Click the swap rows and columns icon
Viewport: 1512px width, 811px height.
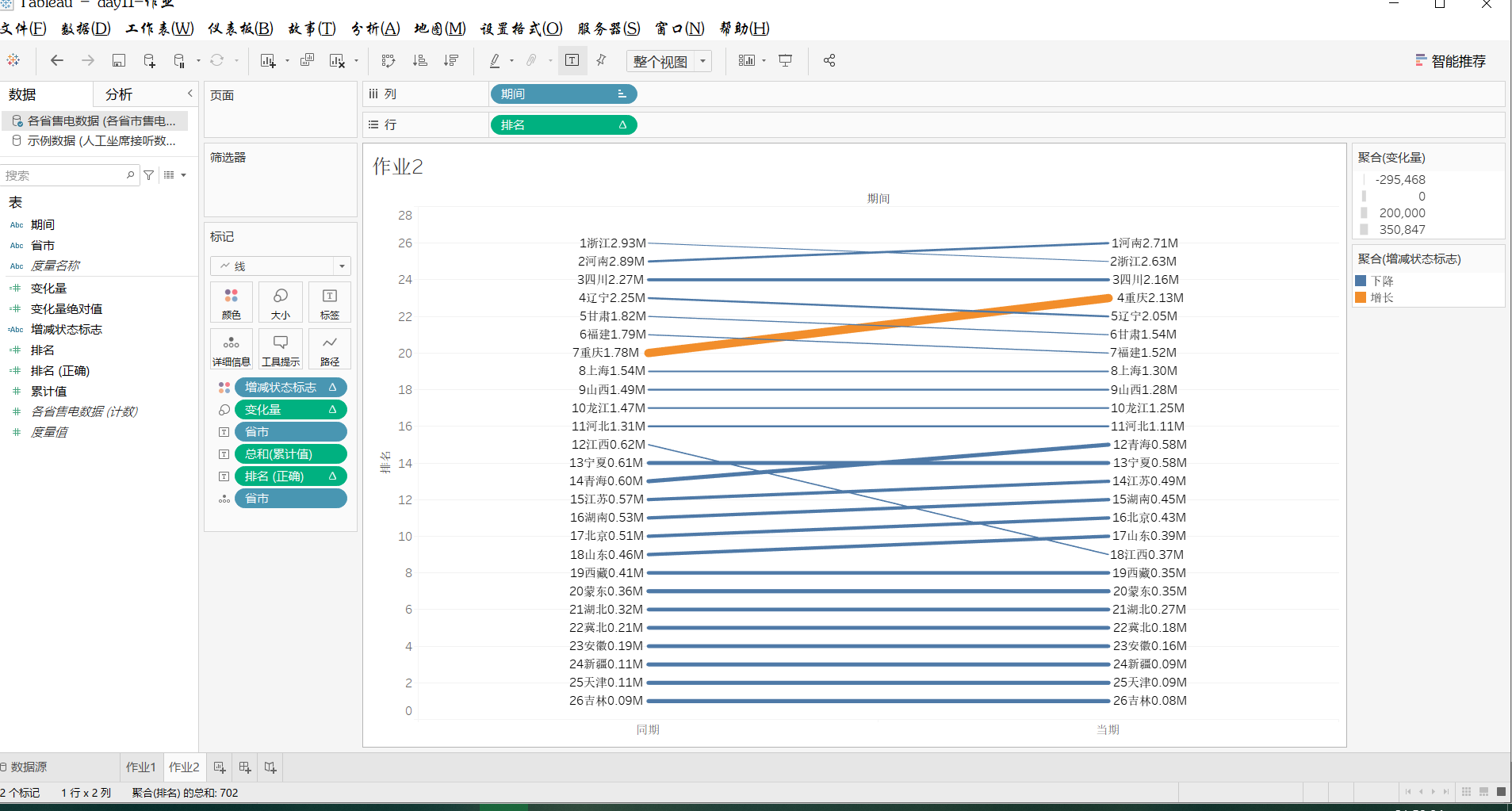(x=389, y=60)
